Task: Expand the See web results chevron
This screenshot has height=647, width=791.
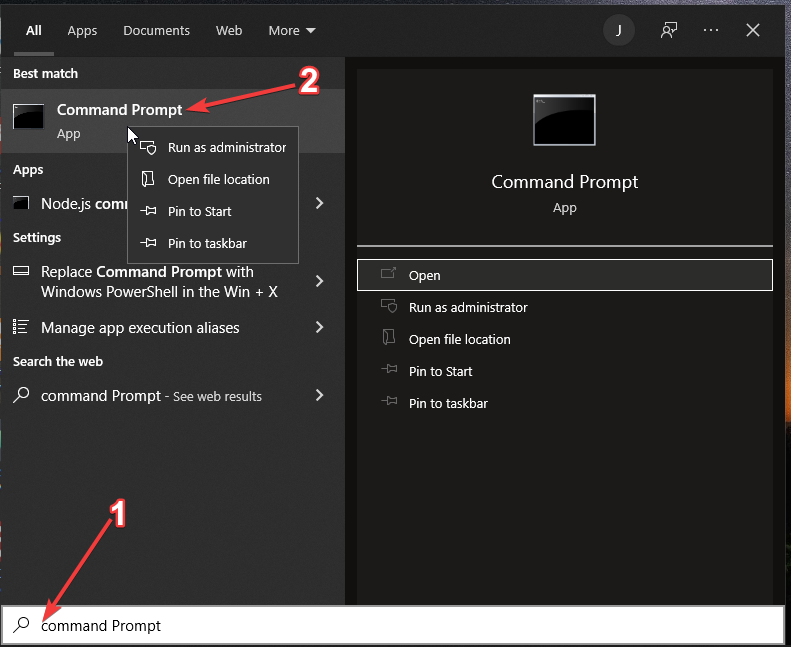Action: click(x=319, y=395)
